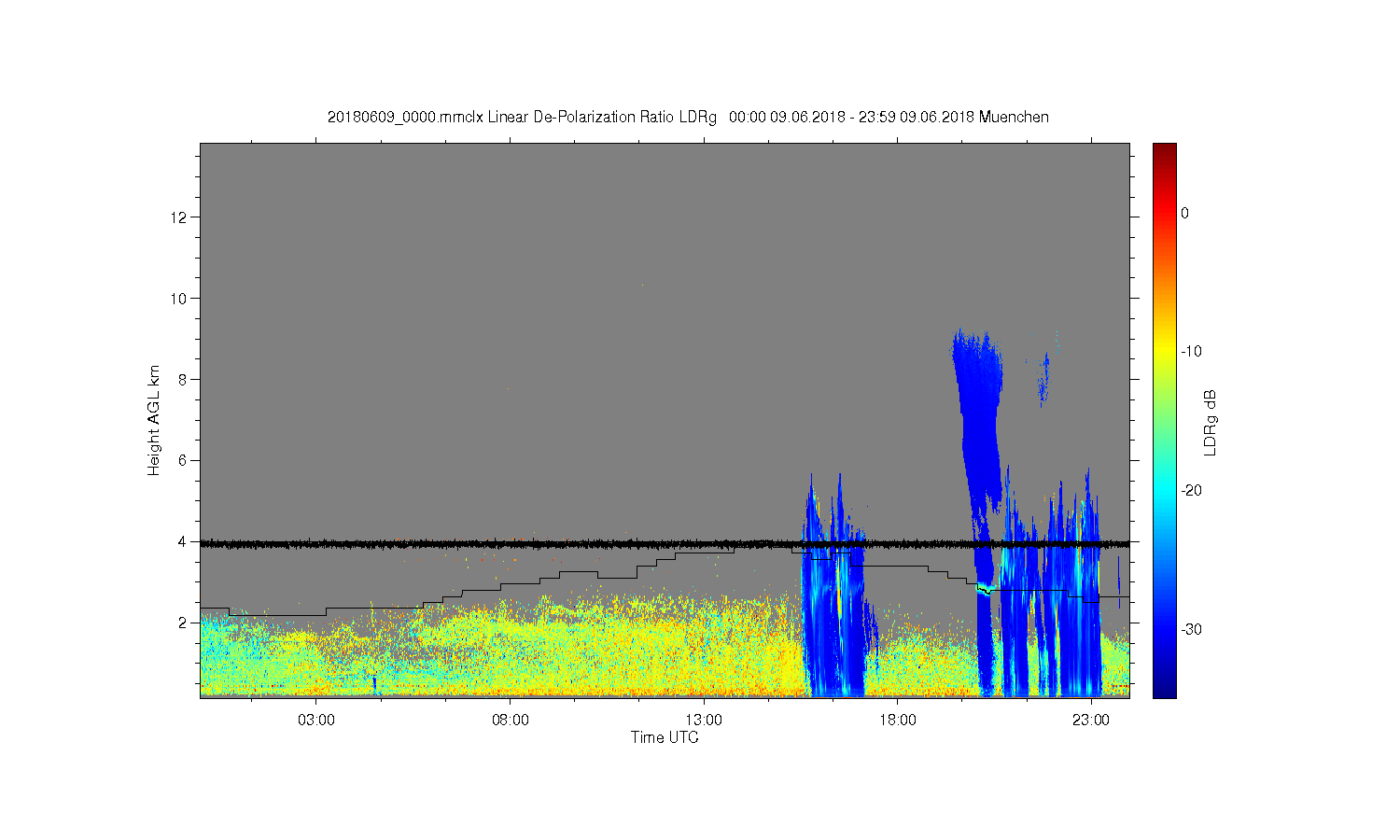The image size is (1400, 840).
Task: Click the 'Height AGL km' axis label
Action: click(x=154, y=420)
